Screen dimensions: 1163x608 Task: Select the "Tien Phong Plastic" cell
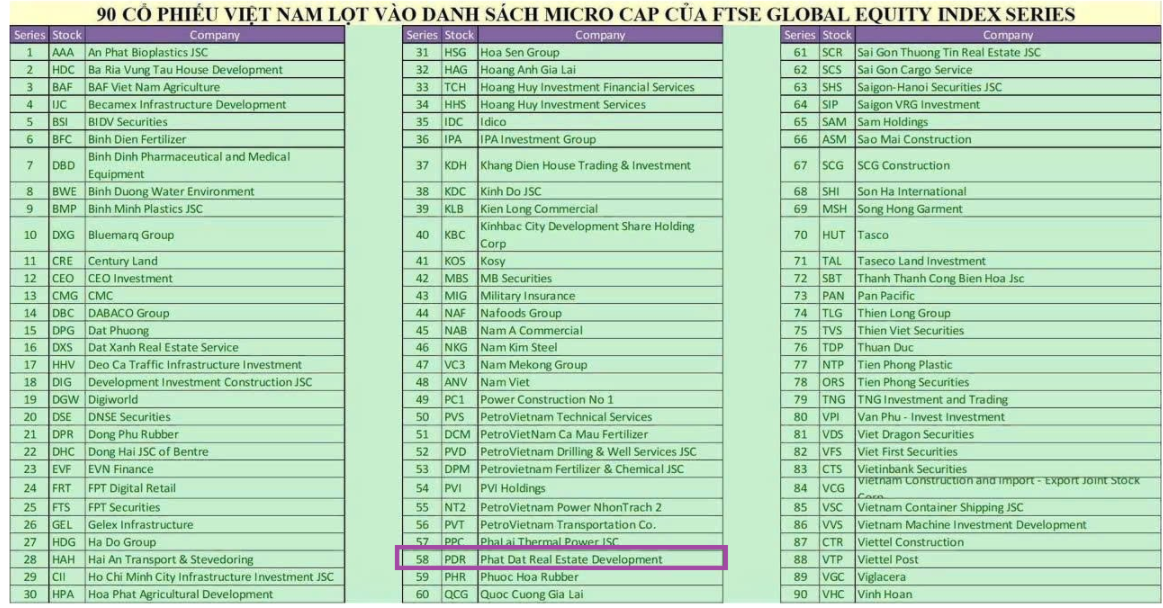pos(1007,365)
